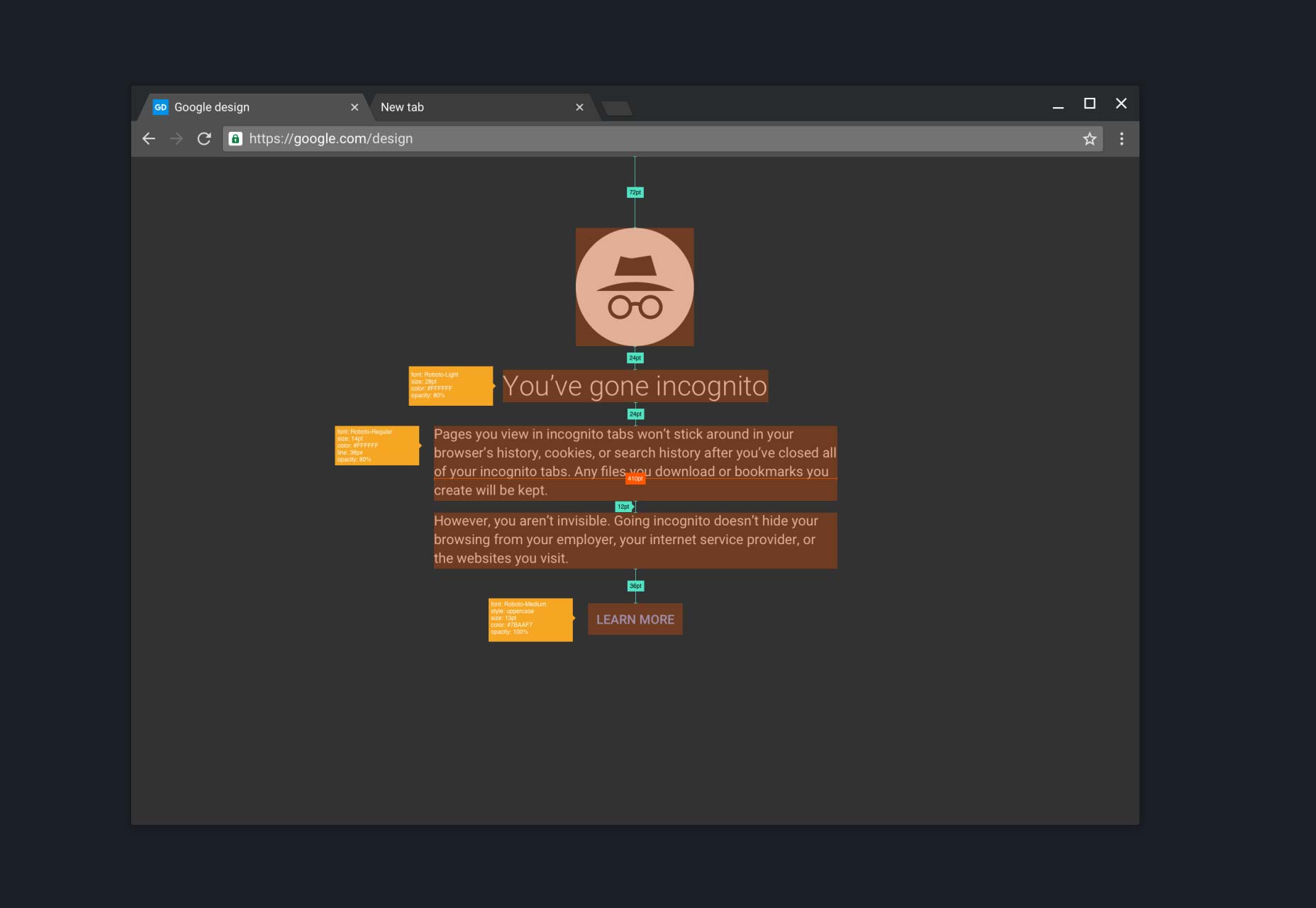Close the New tab tab
Viewport: 1316px width, 908px height.
[x=579, y=107]
